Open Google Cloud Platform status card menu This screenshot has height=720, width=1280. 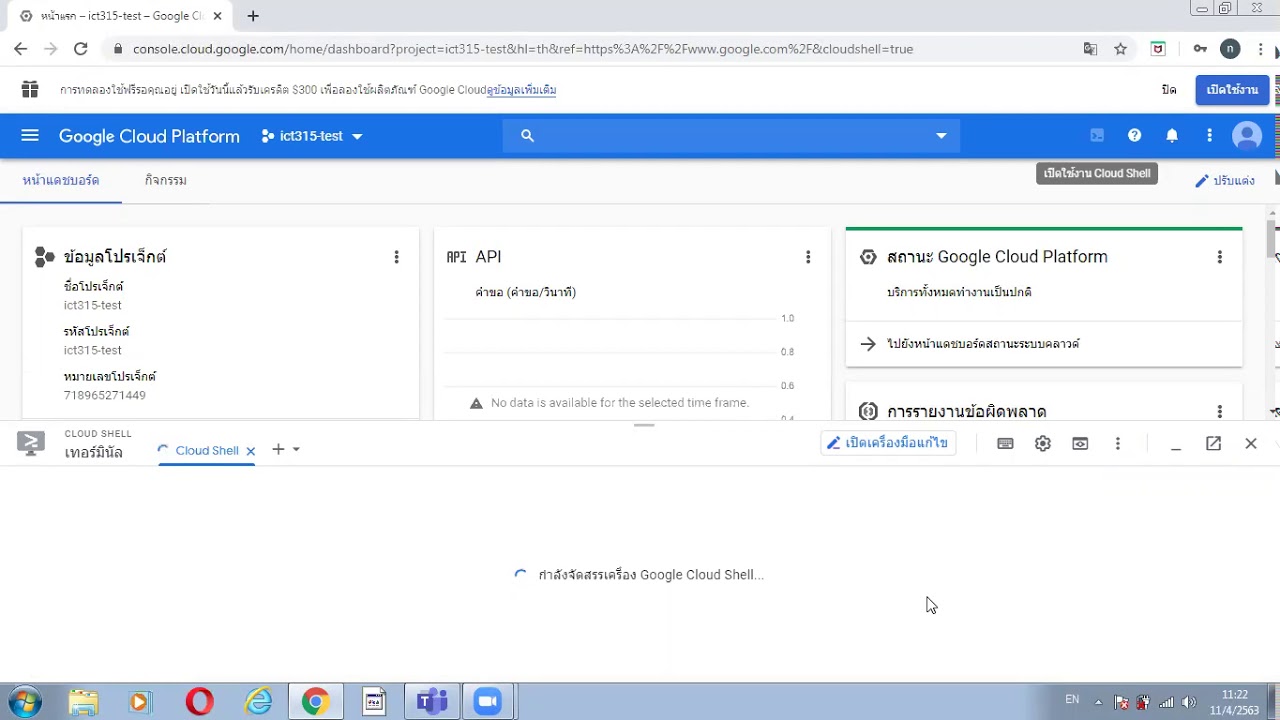pos(1219,257)
